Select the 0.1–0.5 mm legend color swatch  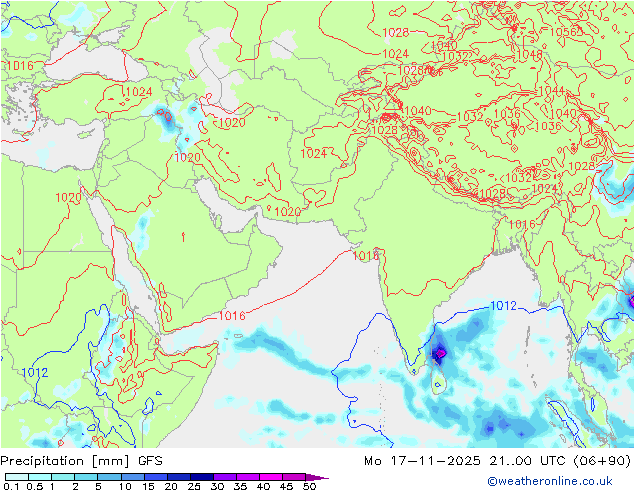click(17, 477)
